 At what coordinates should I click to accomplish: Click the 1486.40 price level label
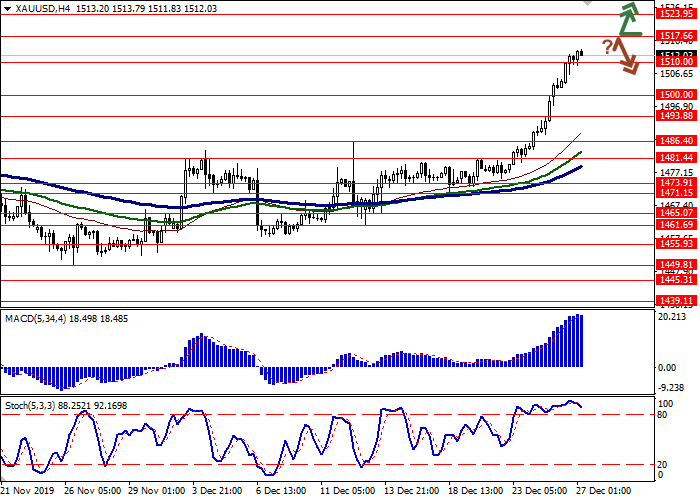pos(675,142)
